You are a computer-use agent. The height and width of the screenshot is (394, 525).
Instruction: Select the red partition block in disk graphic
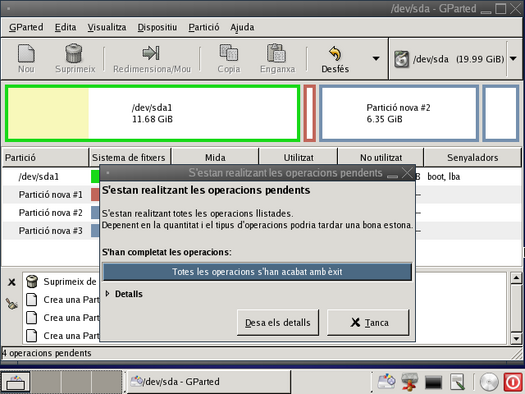coord(310,113)
